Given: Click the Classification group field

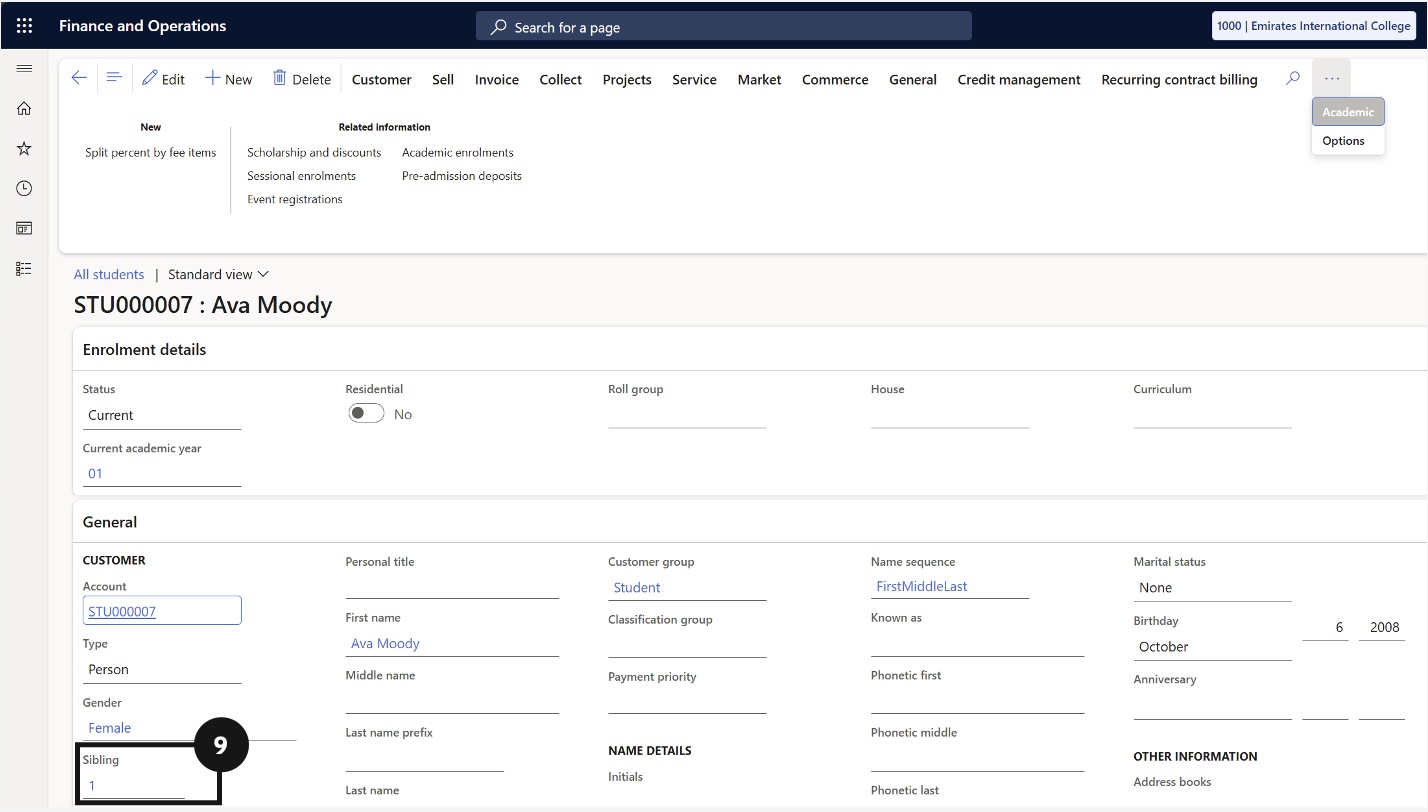Looking at the screenshot, I should pyautogui.click(x=687, y=645).
